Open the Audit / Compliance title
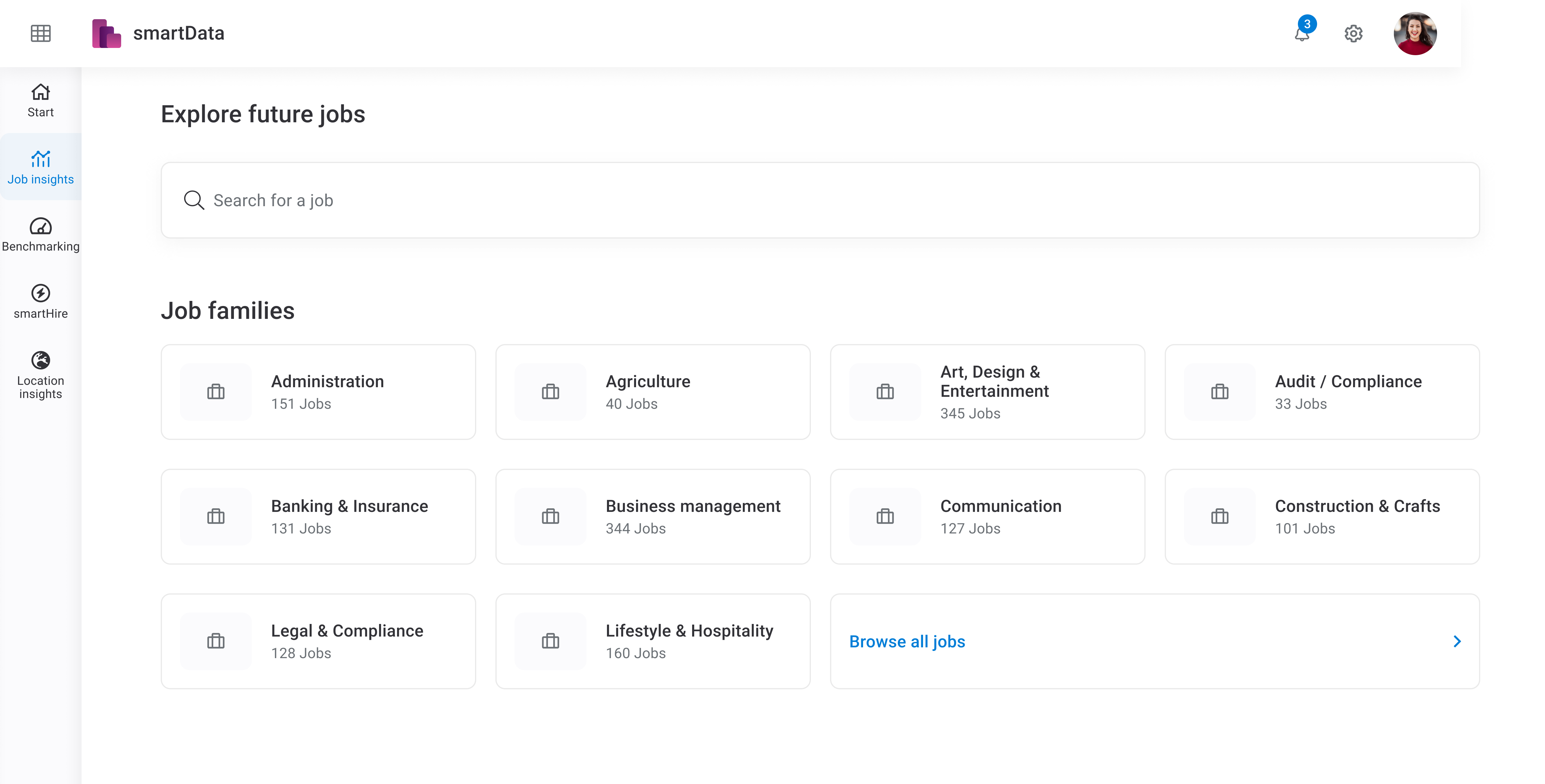 click(1348, 381)
